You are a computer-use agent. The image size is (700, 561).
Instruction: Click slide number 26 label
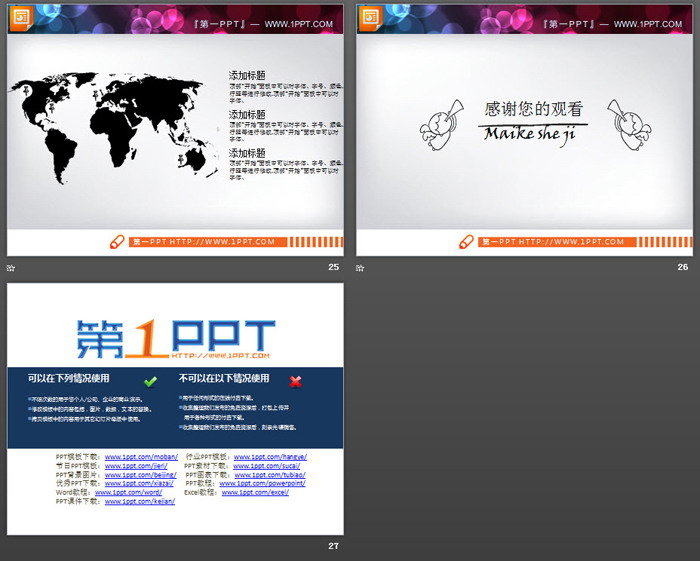683,267
